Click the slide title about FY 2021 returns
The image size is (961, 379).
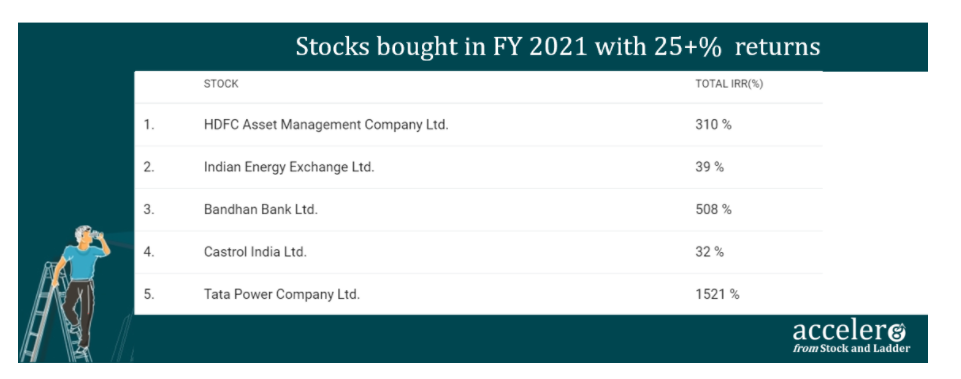pos(558,47)
